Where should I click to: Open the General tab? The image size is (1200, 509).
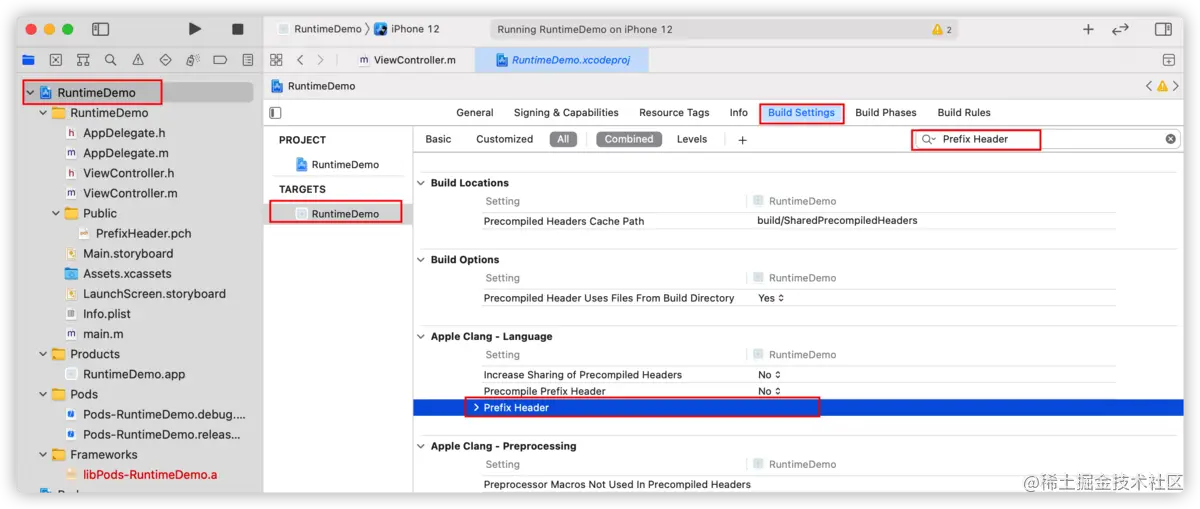coord(475,113)
